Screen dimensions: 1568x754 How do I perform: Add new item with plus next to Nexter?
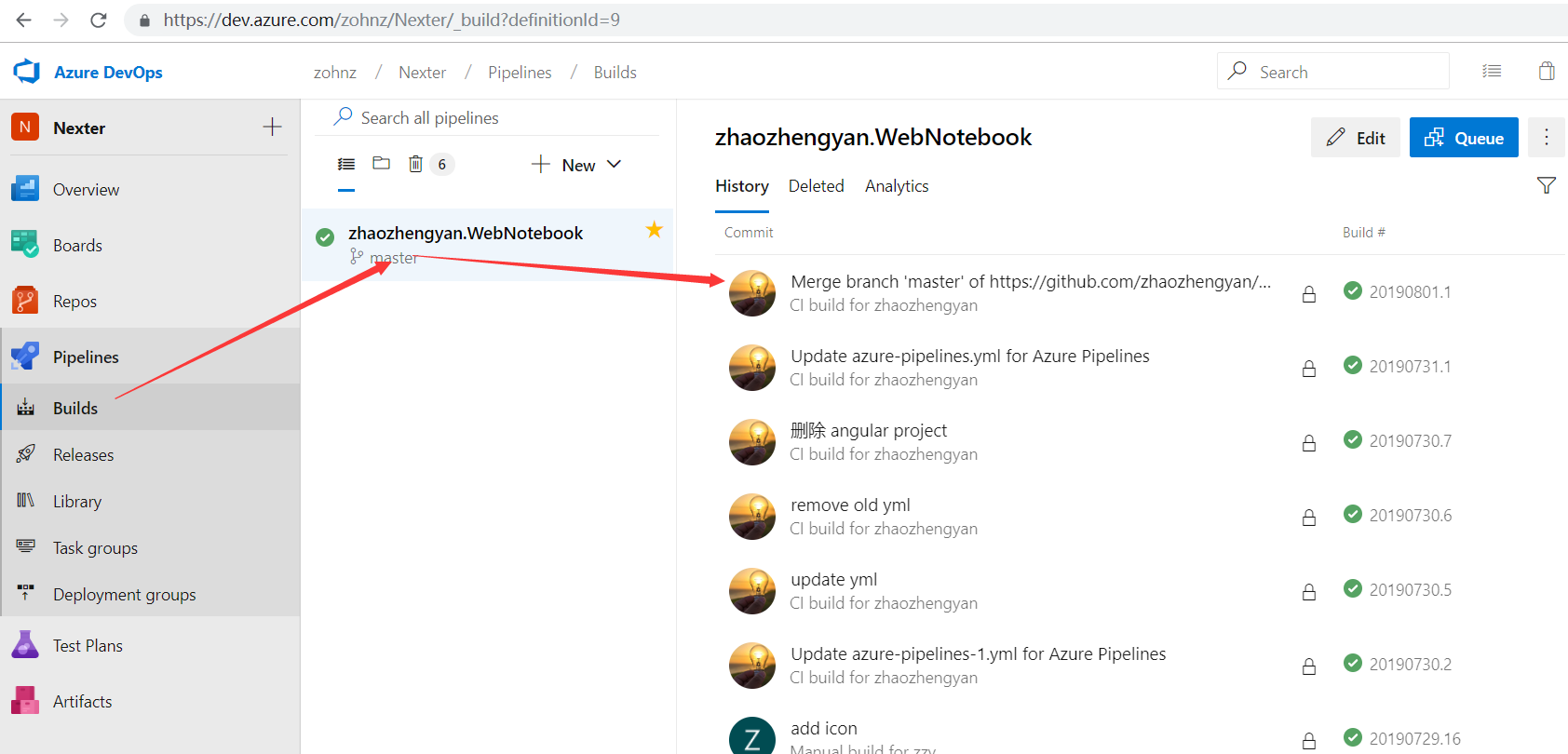tap(272, 127)
